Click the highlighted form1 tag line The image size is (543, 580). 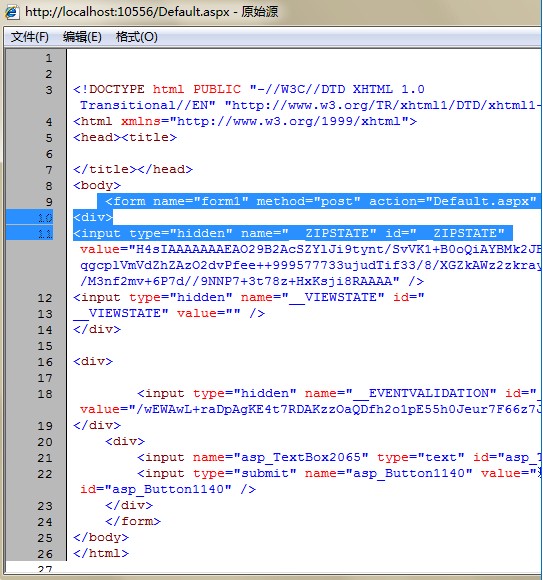[320, 202]
